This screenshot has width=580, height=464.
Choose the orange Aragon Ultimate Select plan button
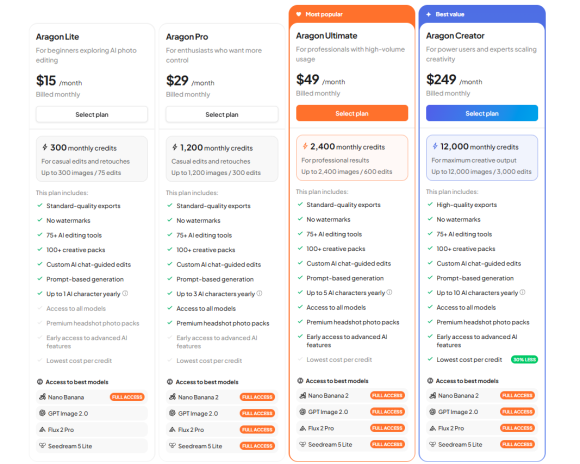point(352,113)
